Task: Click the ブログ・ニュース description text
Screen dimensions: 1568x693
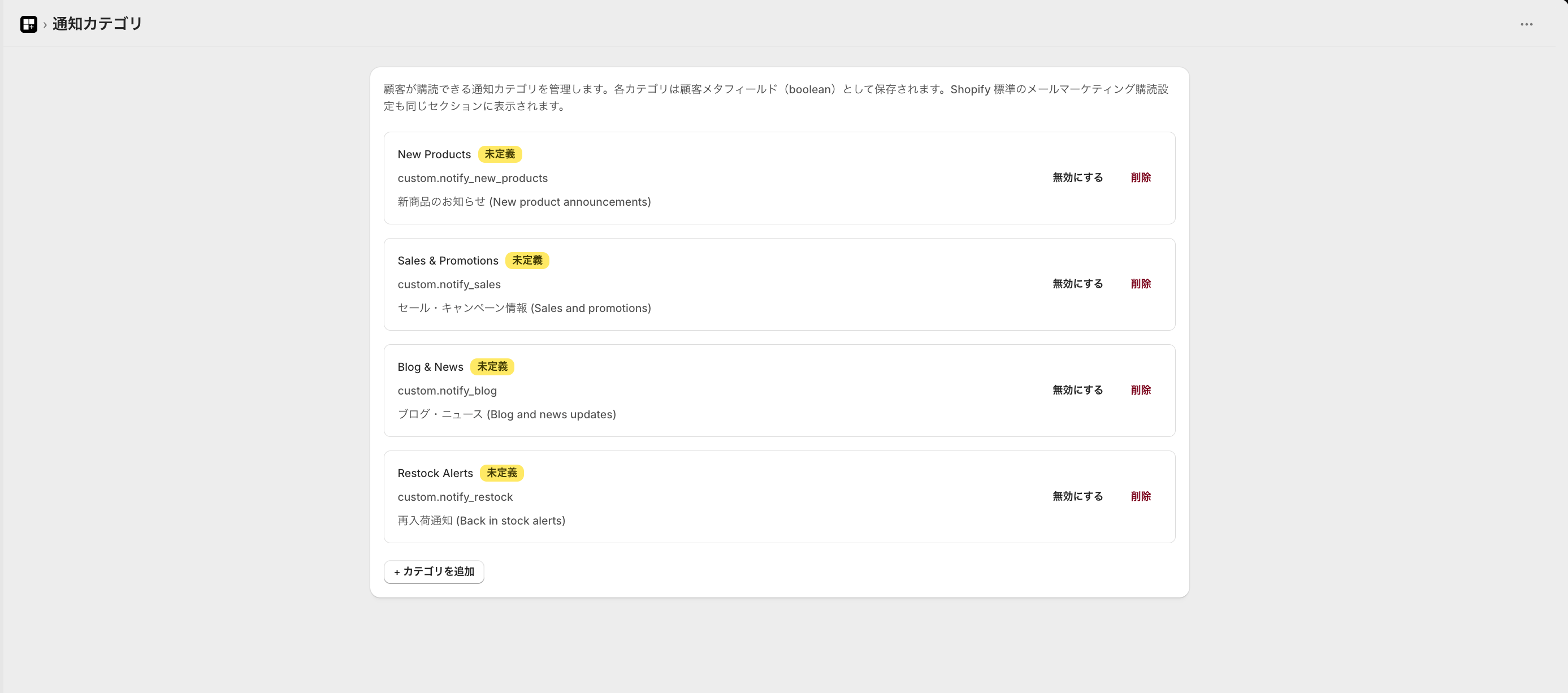Action: (506, 415)
